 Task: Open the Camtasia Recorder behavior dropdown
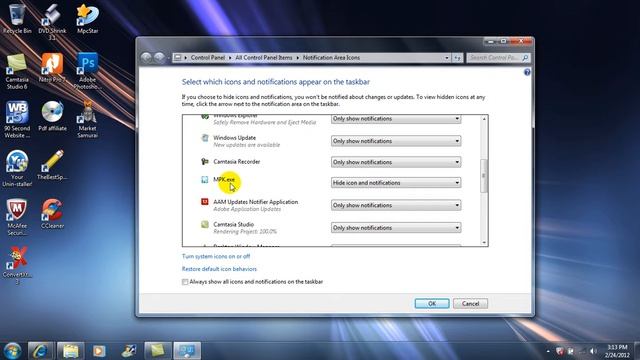pos(396,162)
